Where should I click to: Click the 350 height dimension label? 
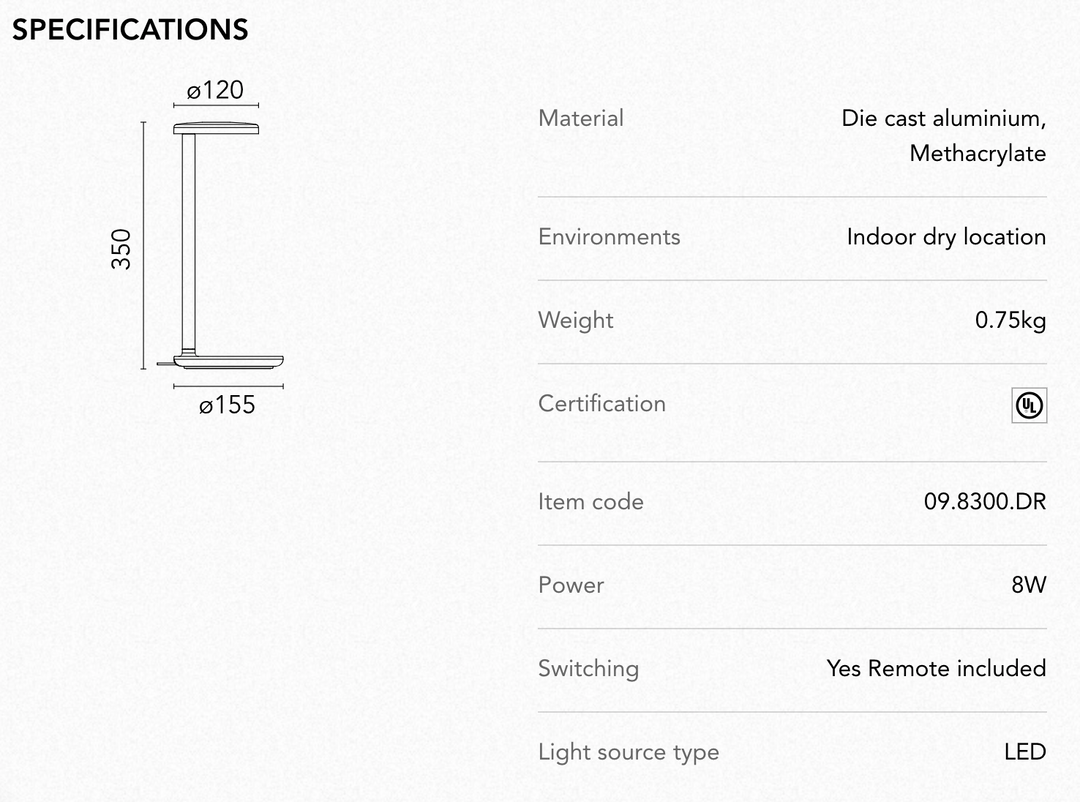[121, 249]
